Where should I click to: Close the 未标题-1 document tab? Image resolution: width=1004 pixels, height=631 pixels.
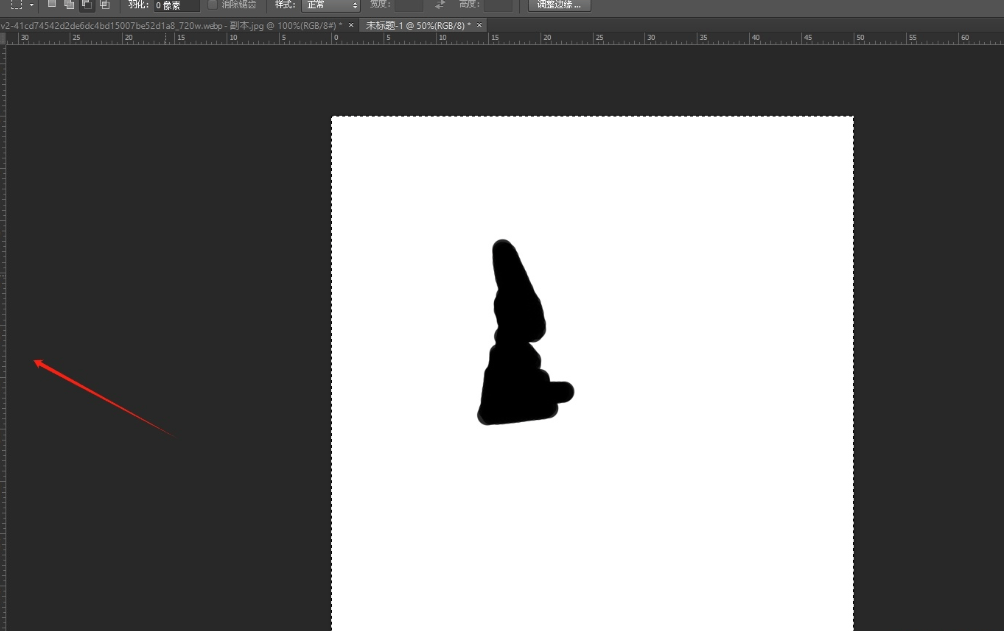[479, 24]
